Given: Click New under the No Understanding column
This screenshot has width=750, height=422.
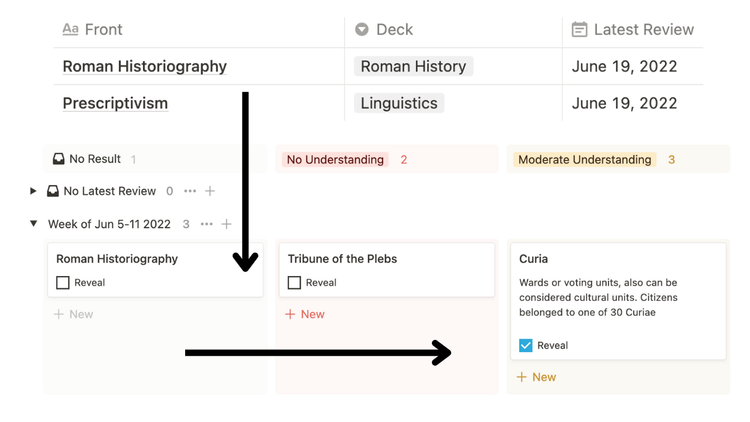Looking at the screenshot, I should [x=305, y=314].
